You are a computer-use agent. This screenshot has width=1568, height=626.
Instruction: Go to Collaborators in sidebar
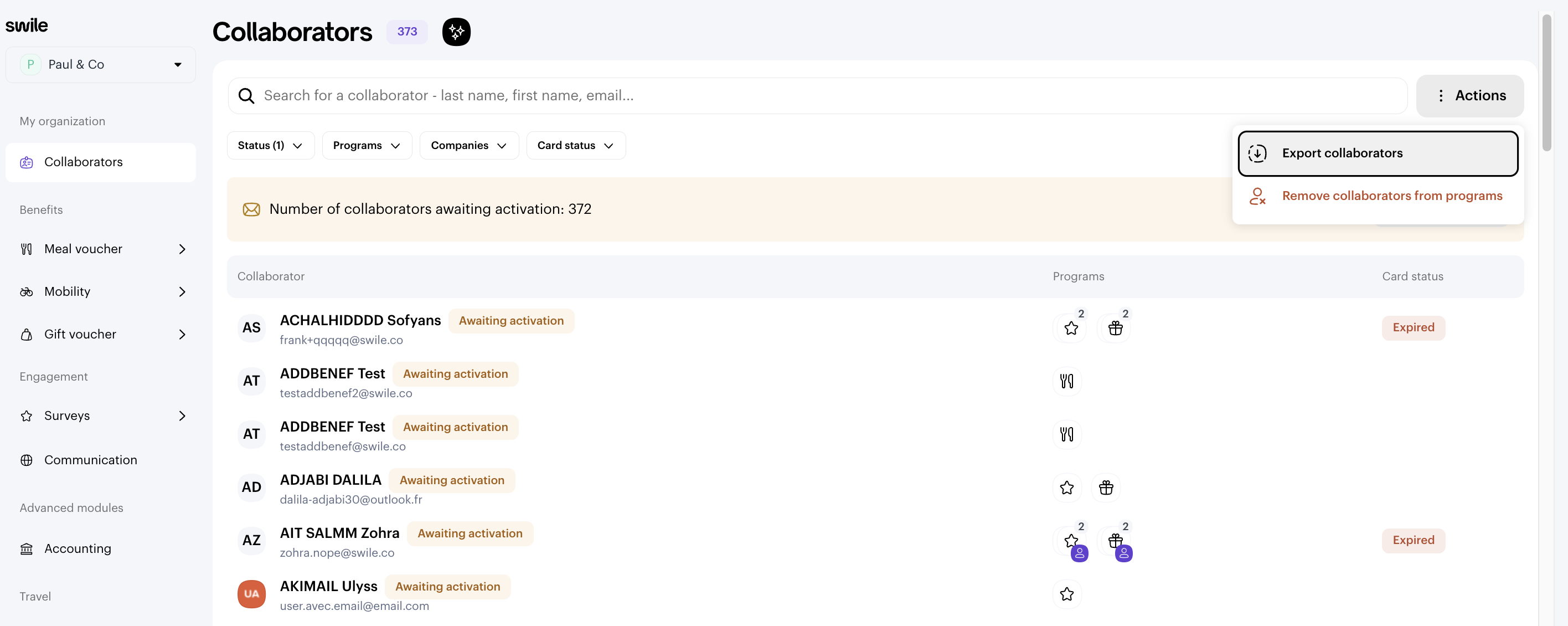[100, 162]
